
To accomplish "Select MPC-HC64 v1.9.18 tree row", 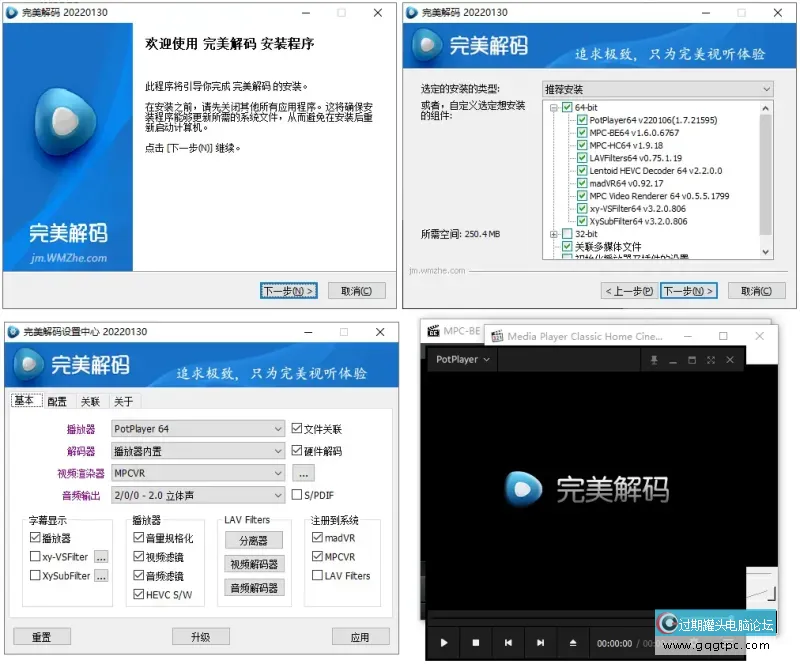I will (626, 145).
